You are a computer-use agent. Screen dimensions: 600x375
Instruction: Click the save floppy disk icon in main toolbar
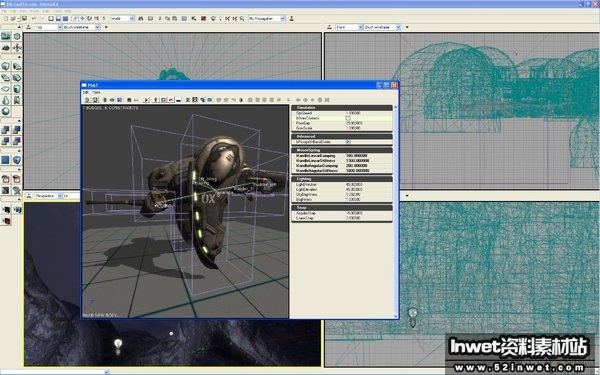pyautogui.click(x=24, y=18)
